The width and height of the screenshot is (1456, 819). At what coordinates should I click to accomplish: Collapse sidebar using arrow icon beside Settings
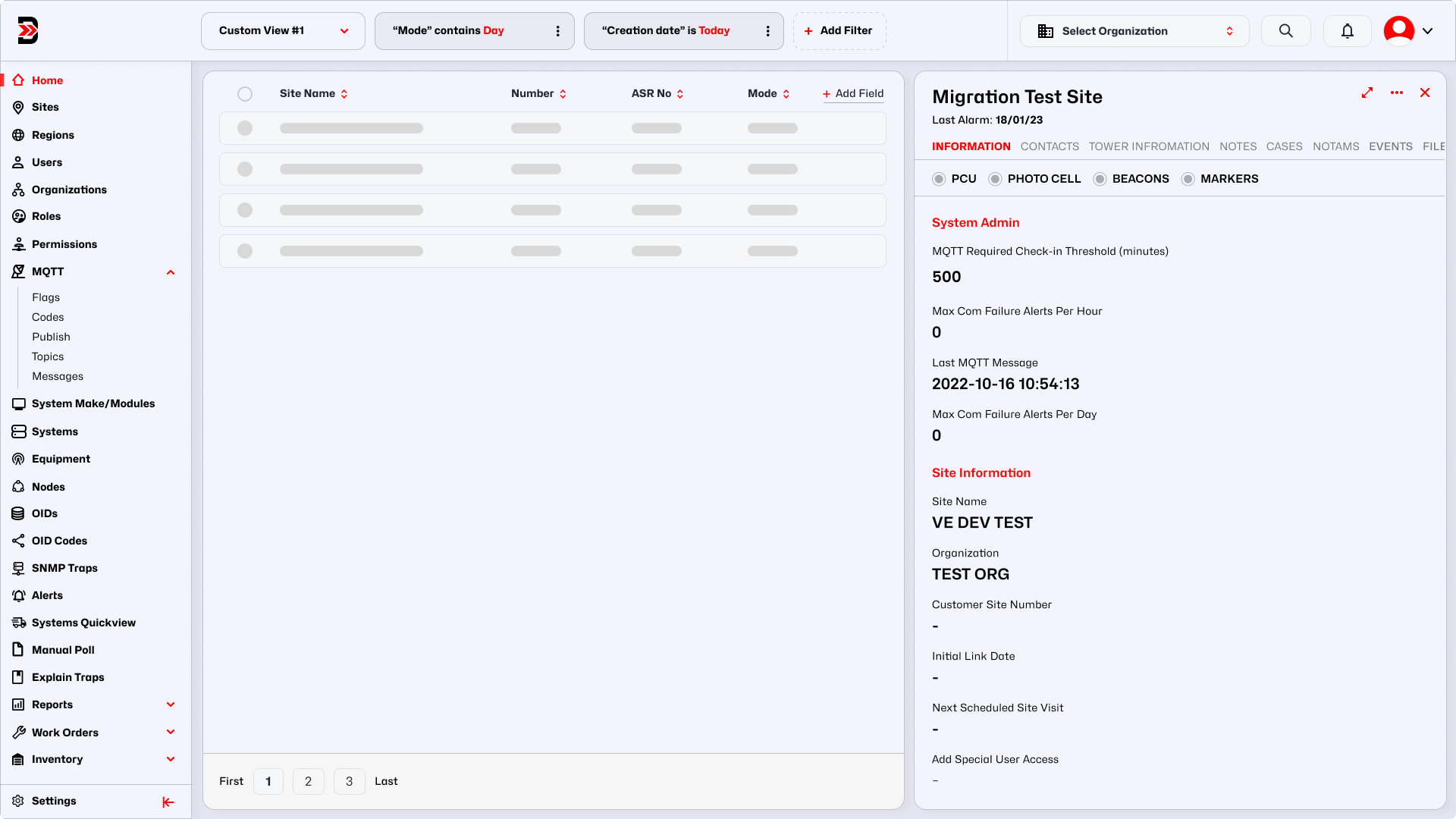pyautogui.click(x=168, y=802)
